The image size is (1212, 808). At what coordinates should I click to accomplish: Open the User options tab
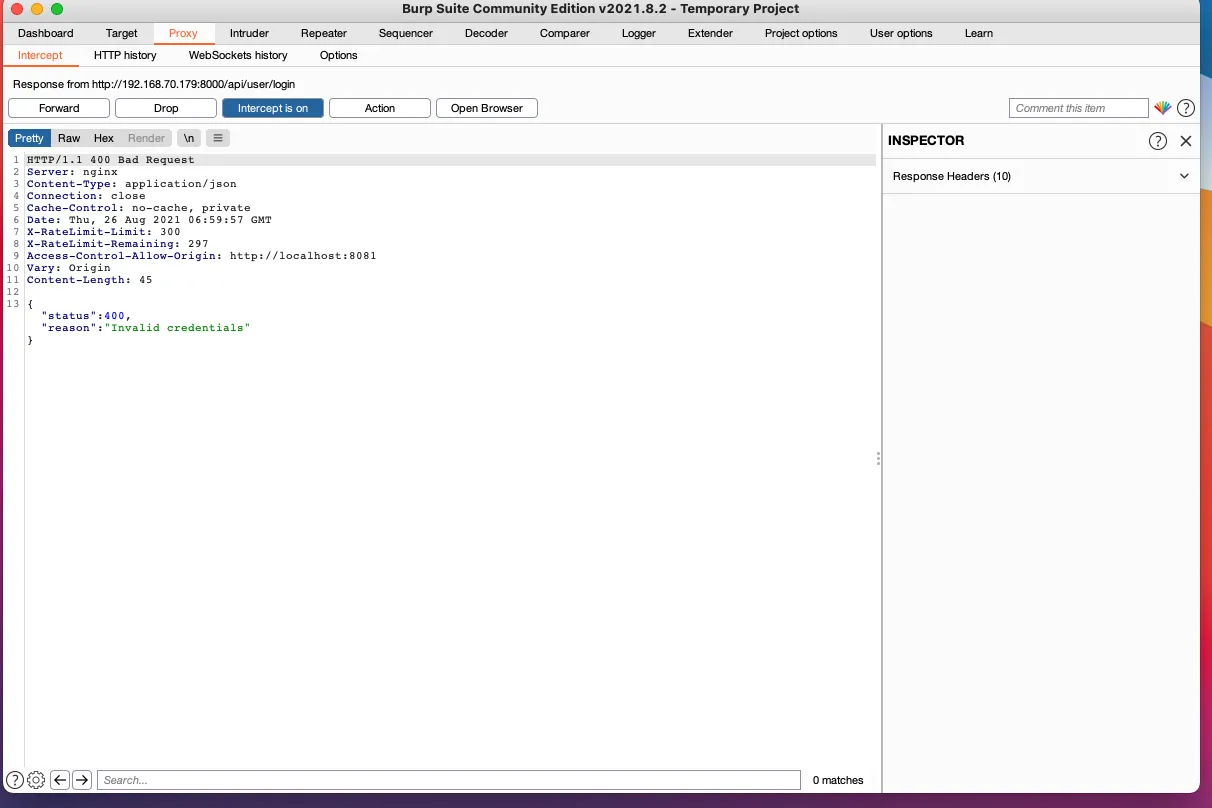[901, 33]
